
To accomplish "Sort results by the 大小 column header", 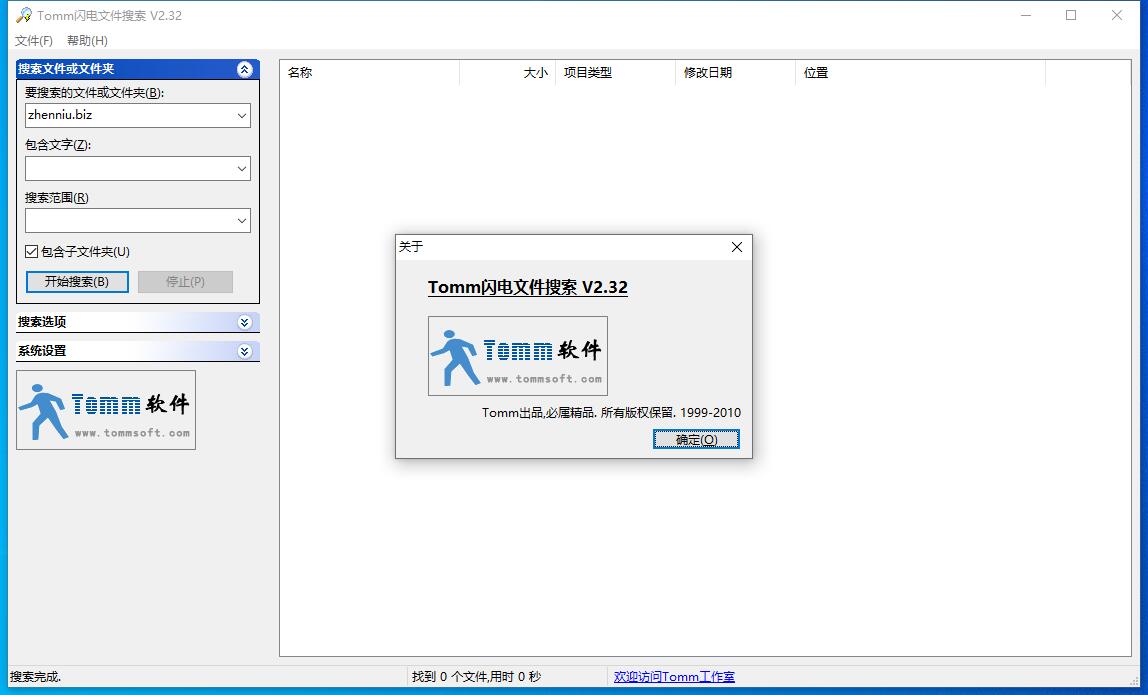I will coord(507,73).
